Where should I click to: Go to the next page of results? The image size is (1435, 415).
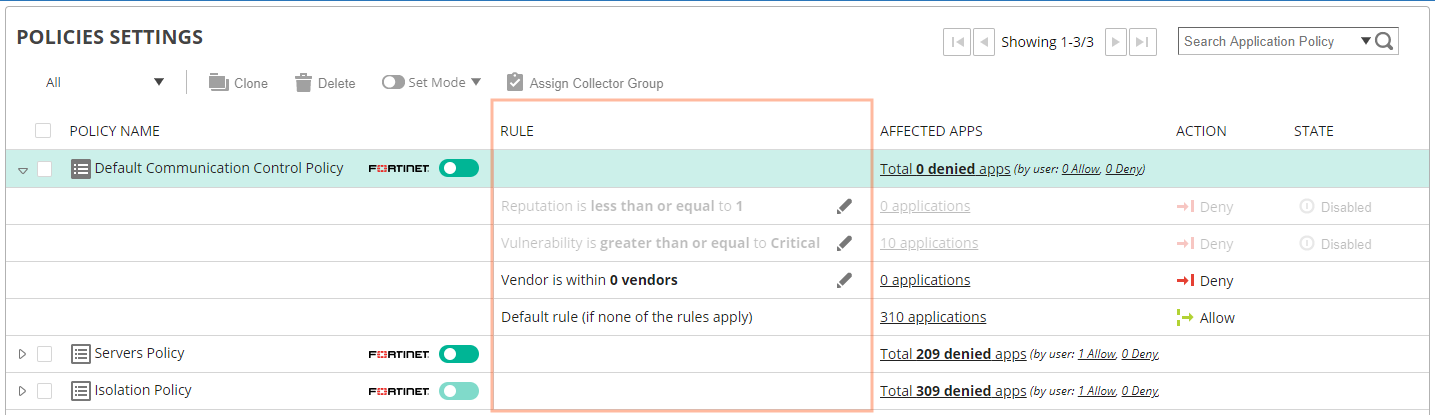[x=1114, y=42]
